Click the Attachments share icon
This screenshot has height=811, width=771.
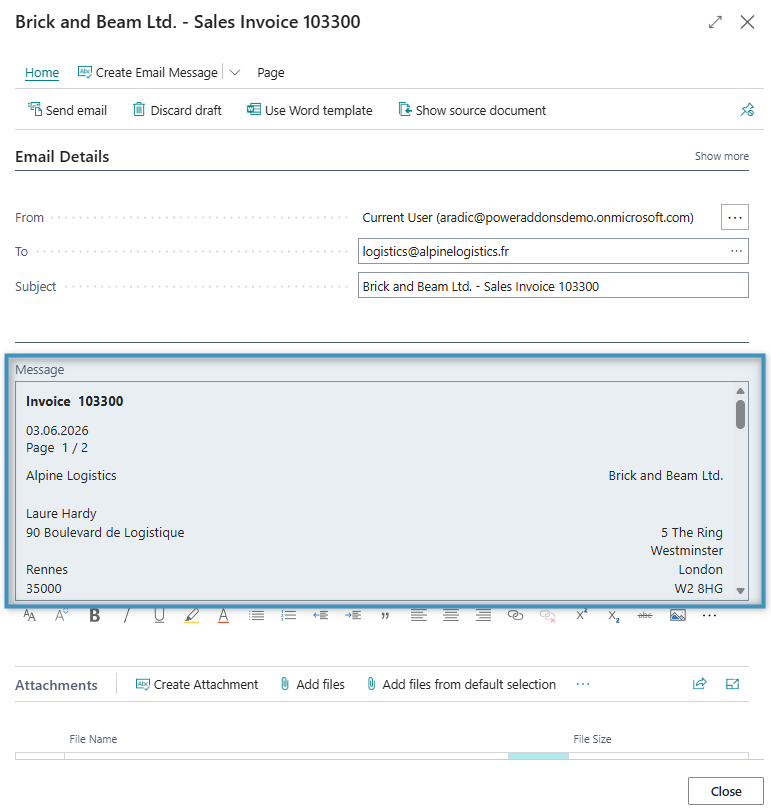click(700, 684)
